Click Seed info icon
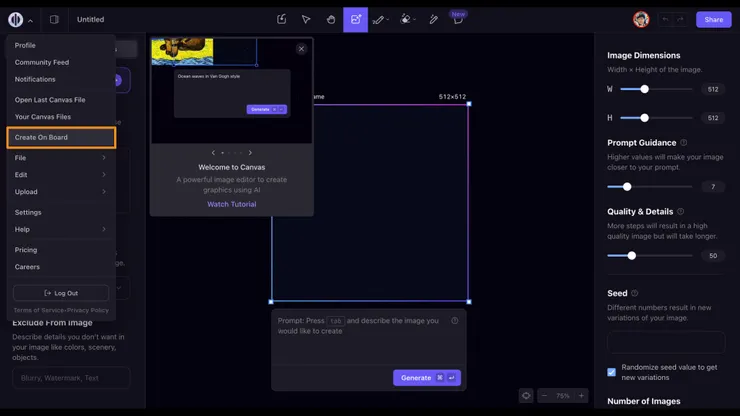 pos(634,293)
